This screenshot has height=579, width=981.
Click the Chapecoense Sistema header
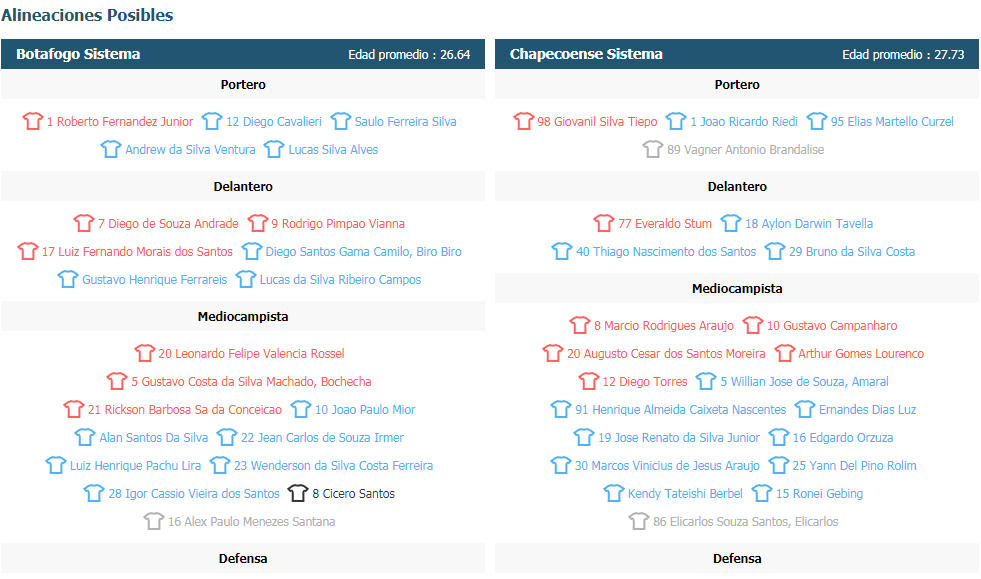point(737,54)
